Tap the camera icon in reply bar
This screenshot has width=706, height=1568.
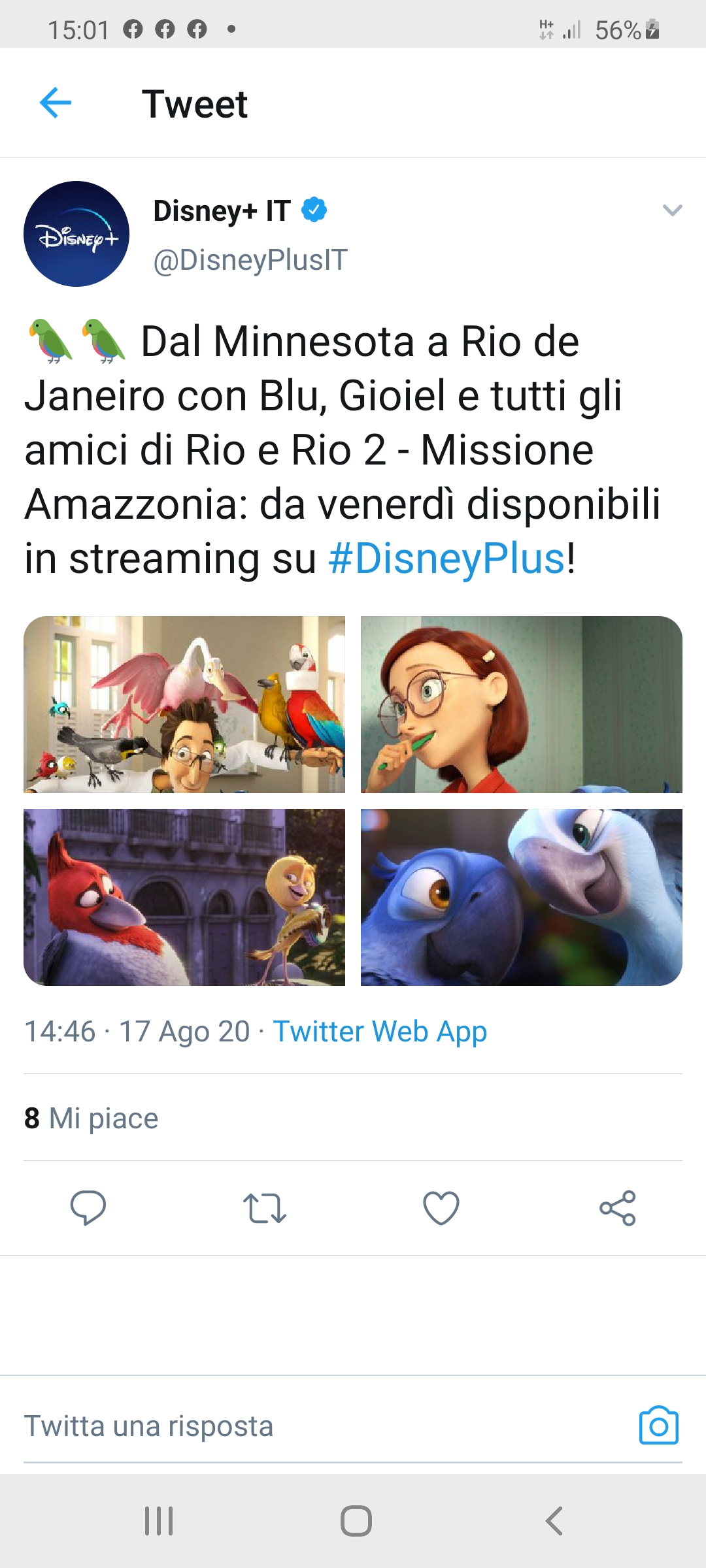click(x=659, y=1425)
